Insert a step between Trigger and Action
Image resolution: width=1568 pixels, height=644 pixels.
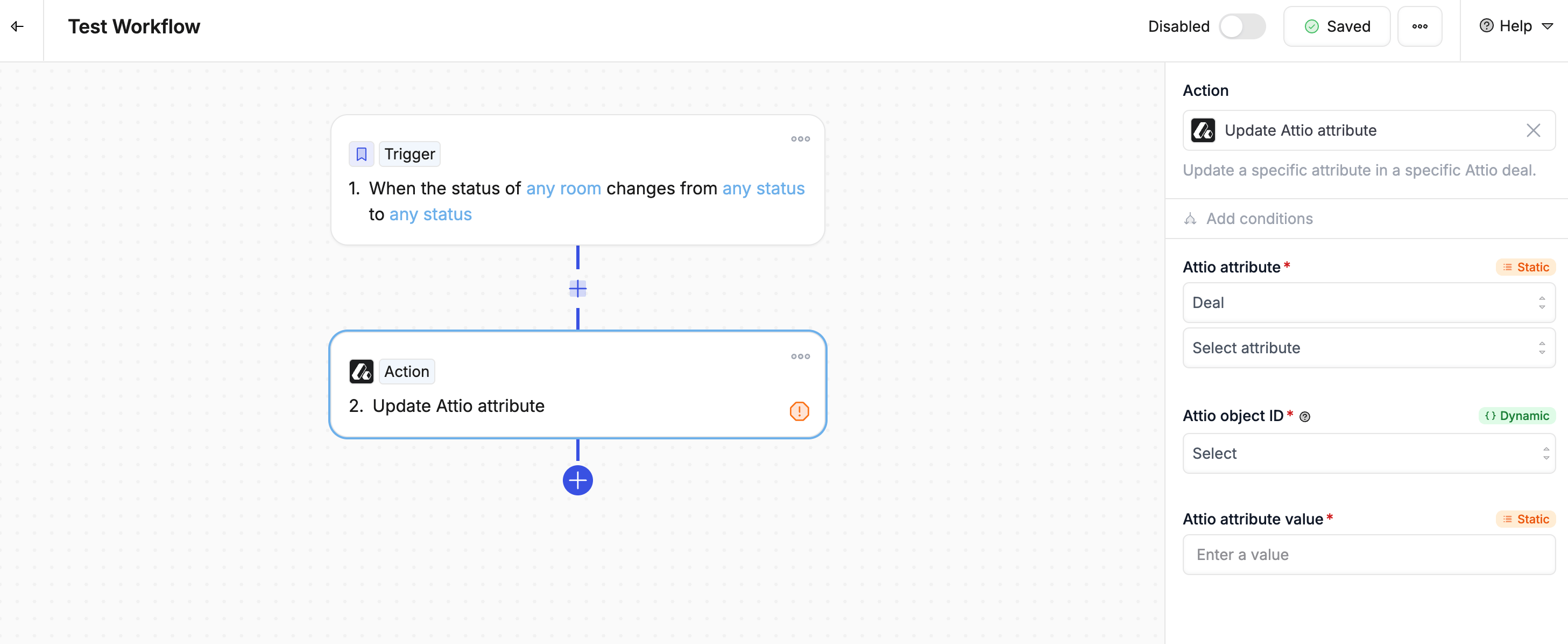click(x=577, y=288)
